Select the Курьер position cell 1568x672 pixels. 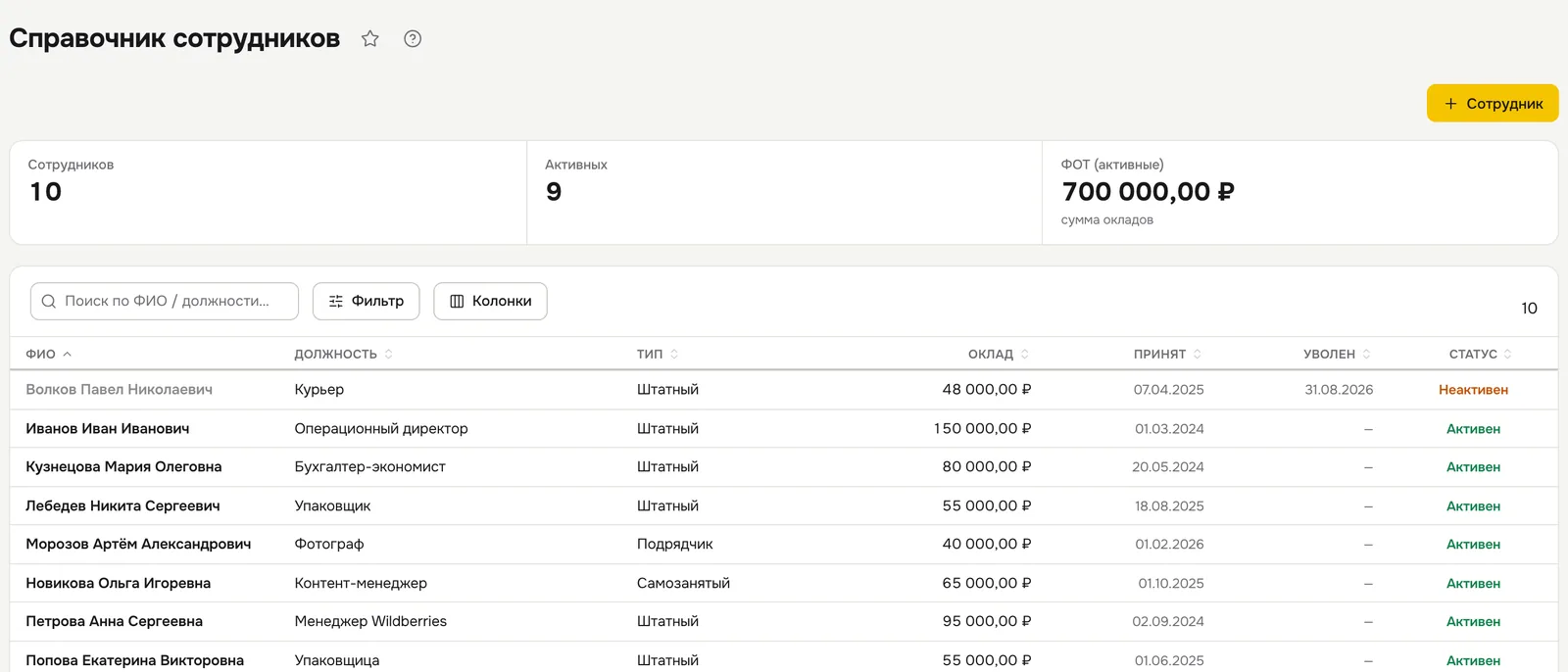click(319, 390)
